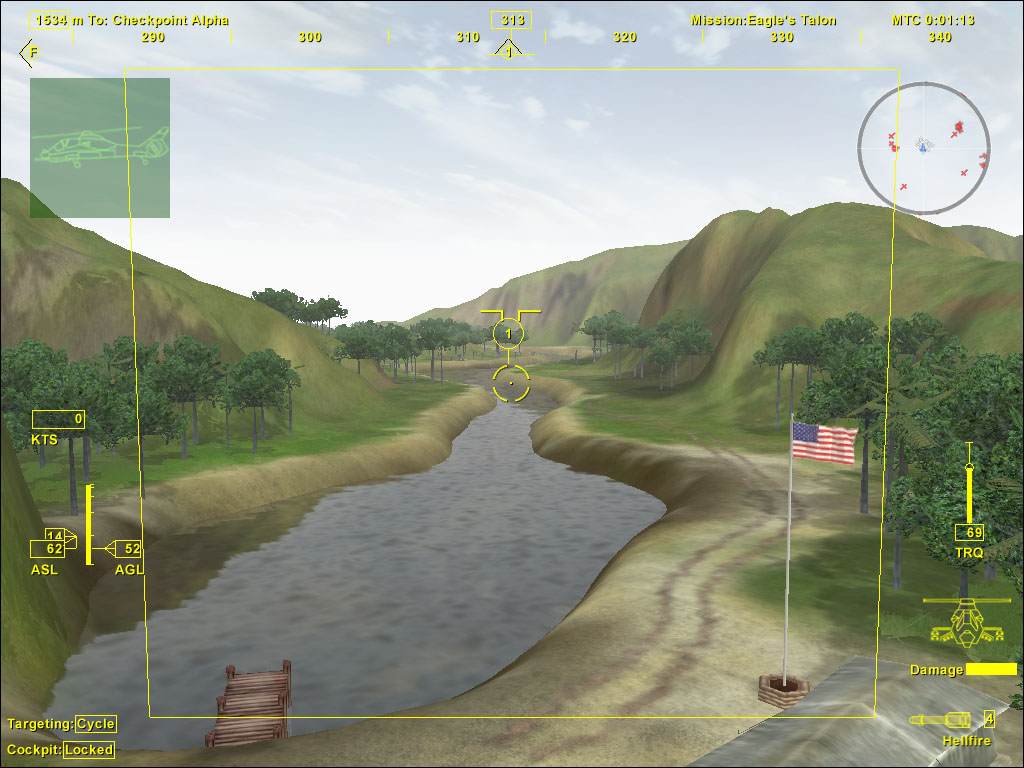Click the F direction arrow at top left
Image resolution: width=1024 pixels, height=768 pixels.
[30, 52]
